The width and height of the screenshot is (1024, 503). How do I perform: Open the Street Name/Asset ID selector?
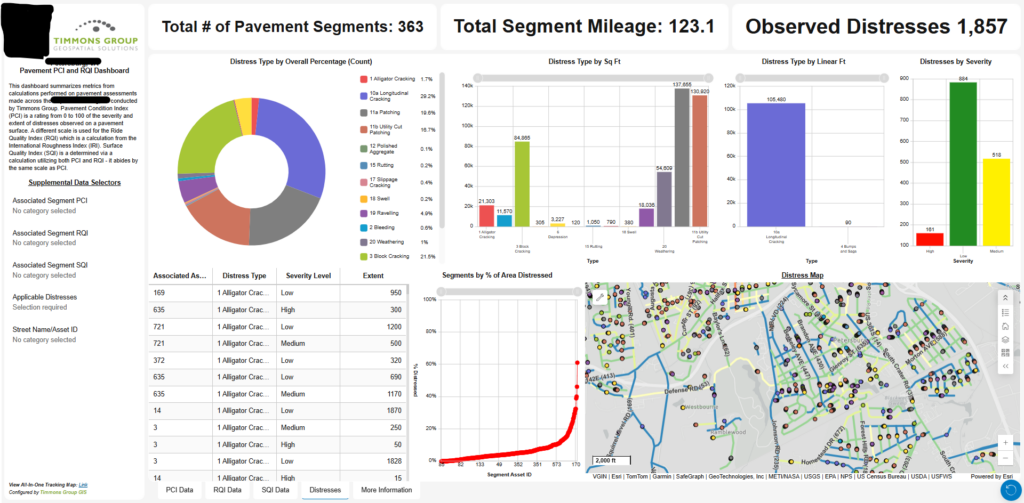[x=76, y=334]
